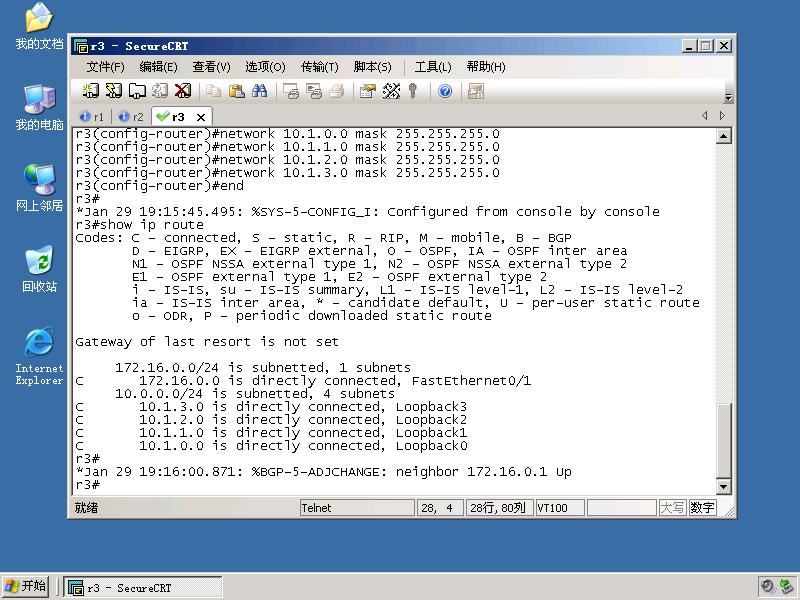The width and height of the screenshot is (800, 600).
Task: Click the Connect toolbar icon
Action: pos(91,91)
